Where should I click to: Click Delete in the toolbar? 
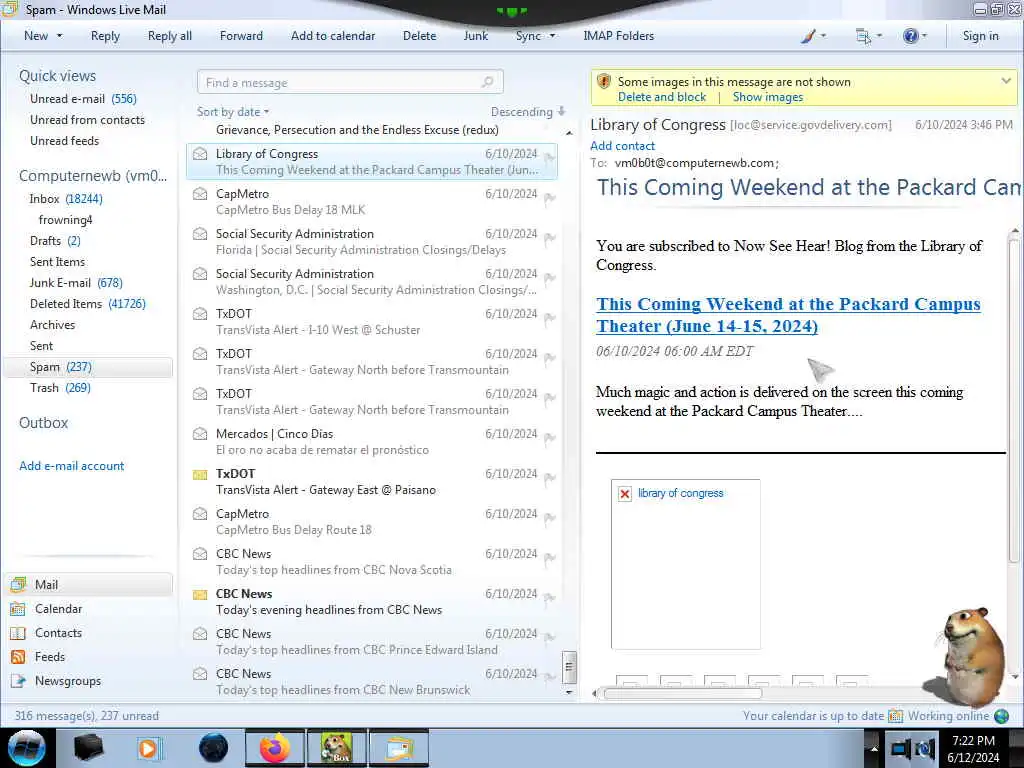click(419, 36)
